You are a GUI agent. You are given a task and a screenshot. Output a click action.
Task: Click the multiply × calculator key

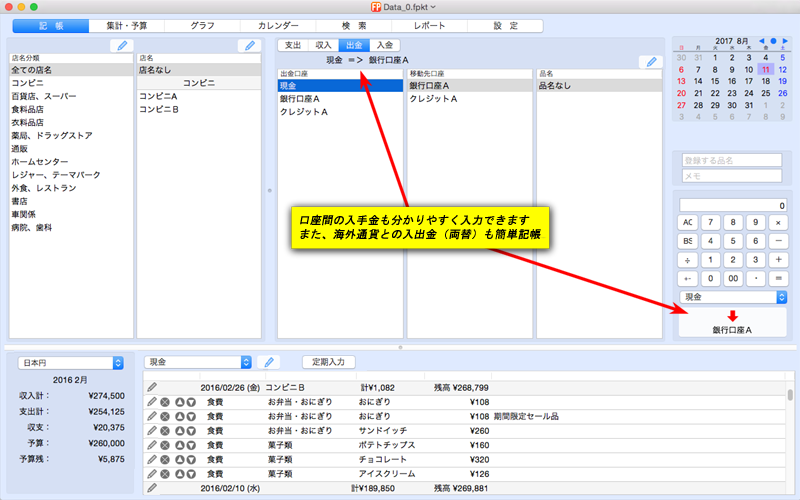pos(779,222)
